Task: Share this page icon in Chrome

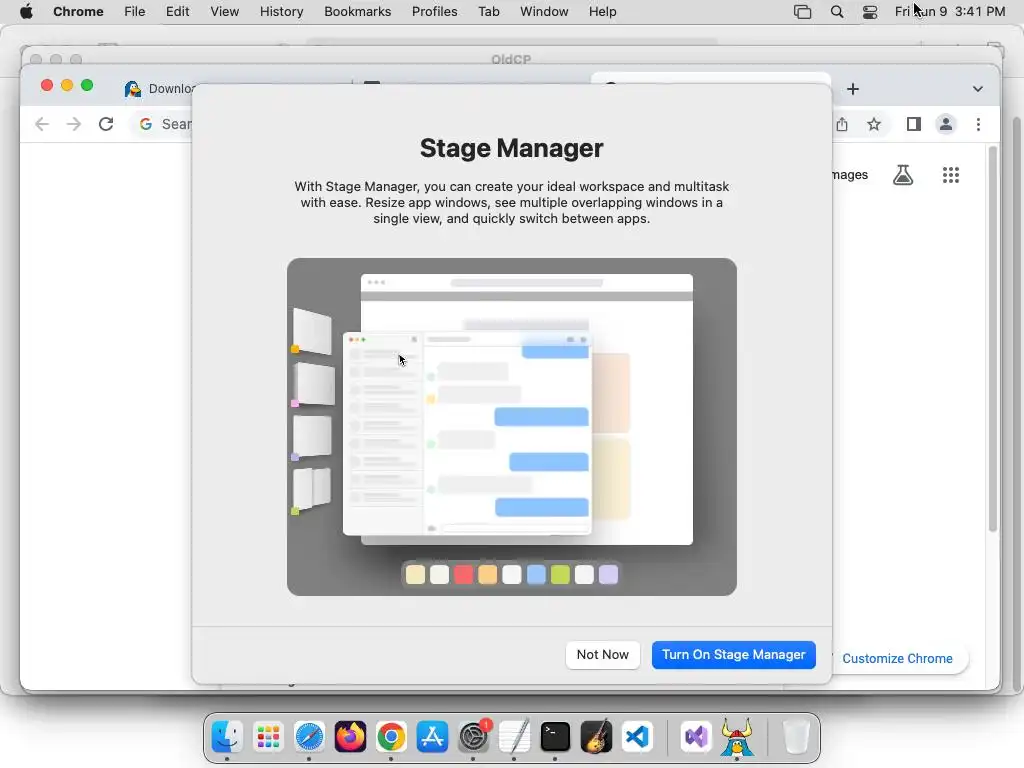Action: (x=842, y=124)
